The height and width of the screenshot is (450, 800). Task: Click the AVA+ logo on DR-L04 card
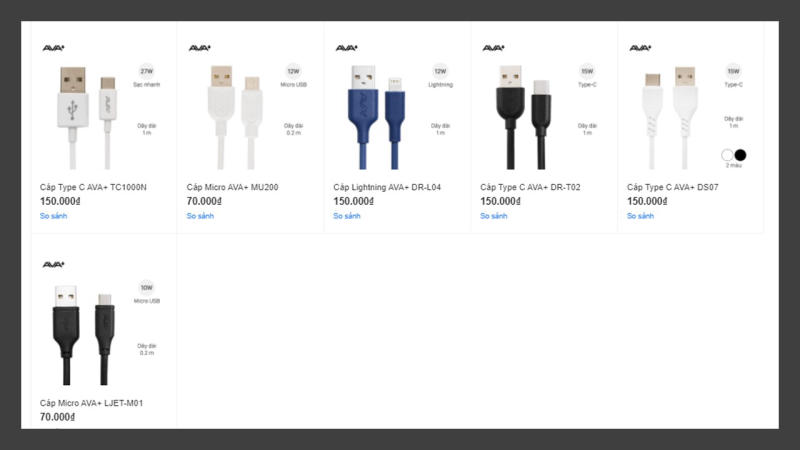347,48
